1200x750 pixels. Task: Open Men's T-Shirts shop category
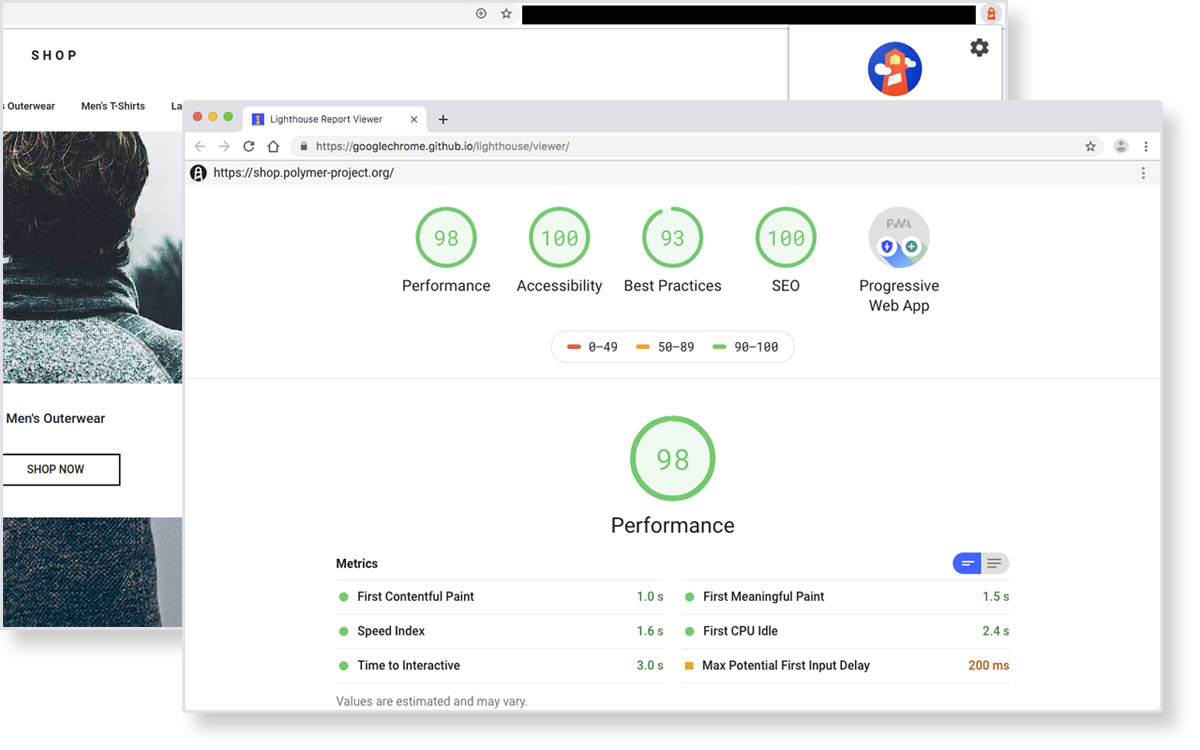[113, 106]
